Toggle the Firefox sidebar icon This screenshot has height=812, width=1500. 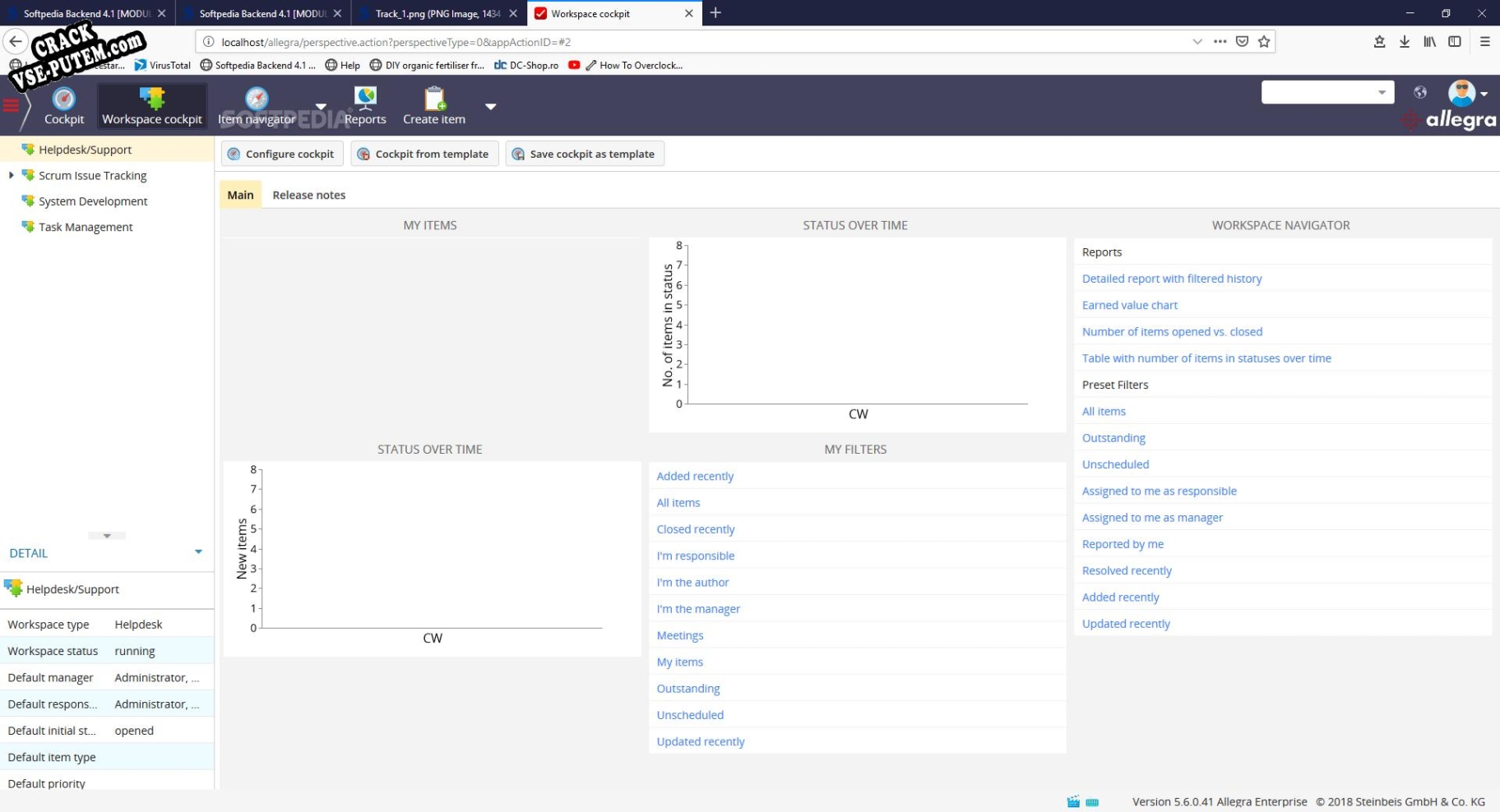(1455, 41)
